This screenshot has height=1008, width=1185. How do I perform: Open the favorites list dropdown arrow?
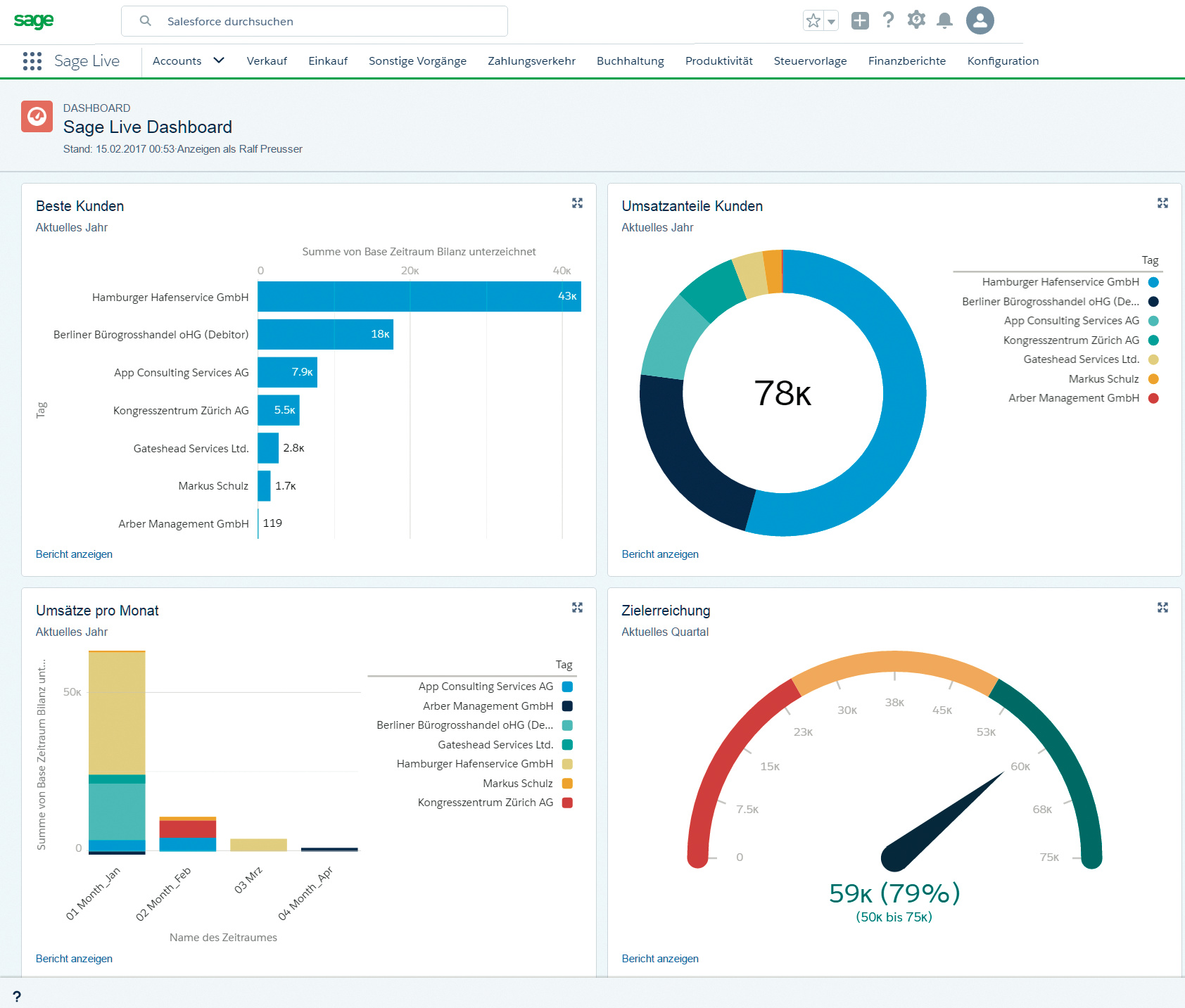point(831,22)
